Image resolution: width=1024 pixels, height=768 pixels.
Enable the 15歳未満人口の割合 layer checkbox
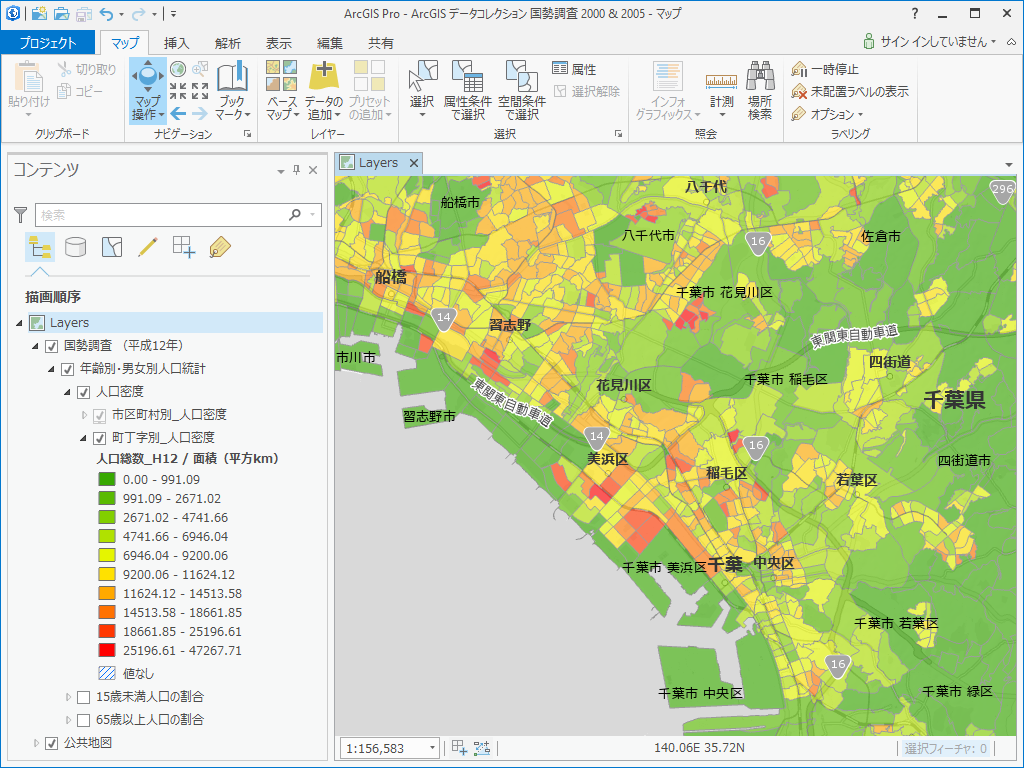(84, 696)
